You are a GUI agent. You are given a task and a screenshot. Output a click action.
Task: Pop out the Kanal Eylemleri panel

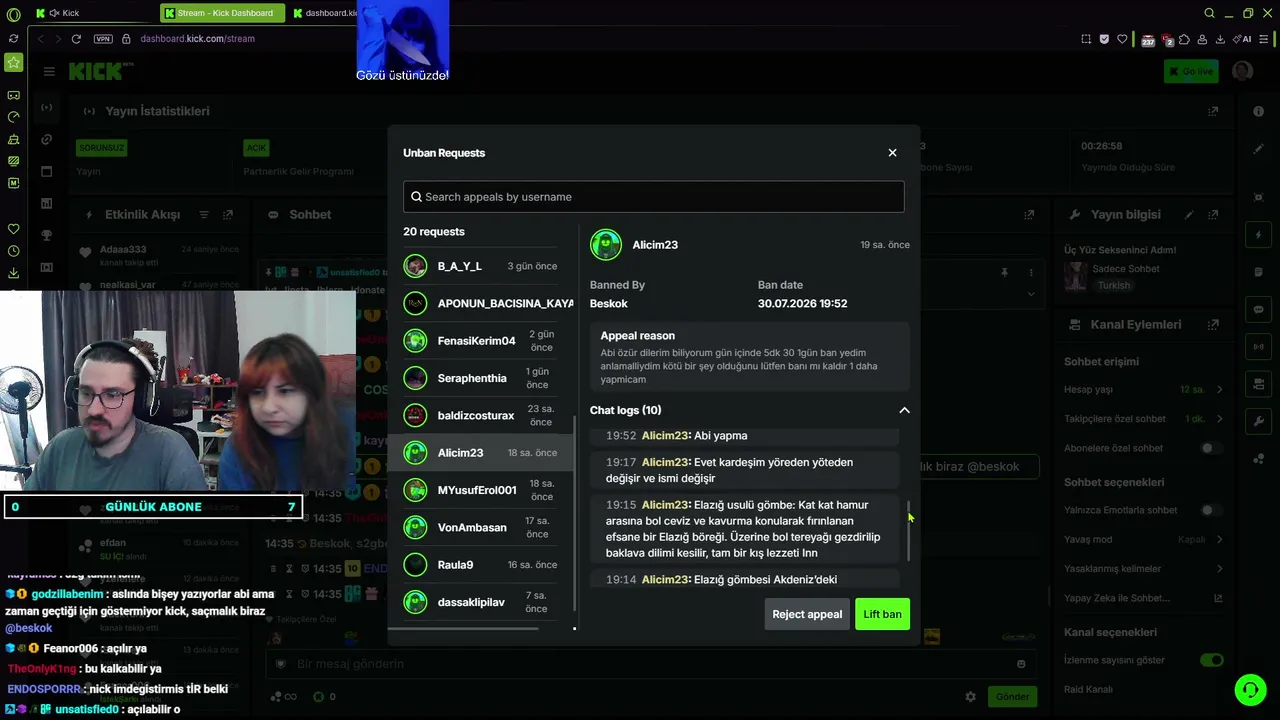click(1213, 325)
